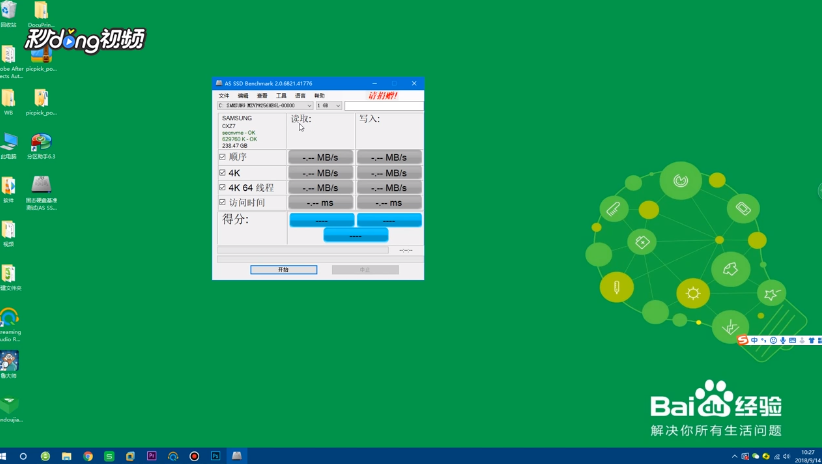Uncheck the 4K 64 线程 checkbox

tap(222, 187)
